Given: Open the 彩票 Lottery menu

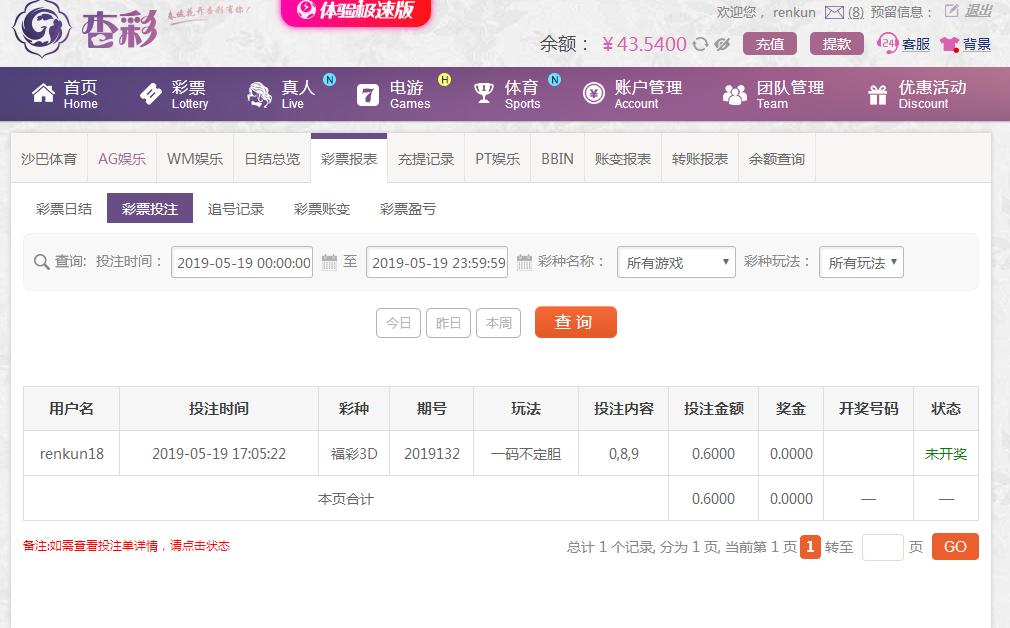Looking at the screenshot, I should click(174, 94).
